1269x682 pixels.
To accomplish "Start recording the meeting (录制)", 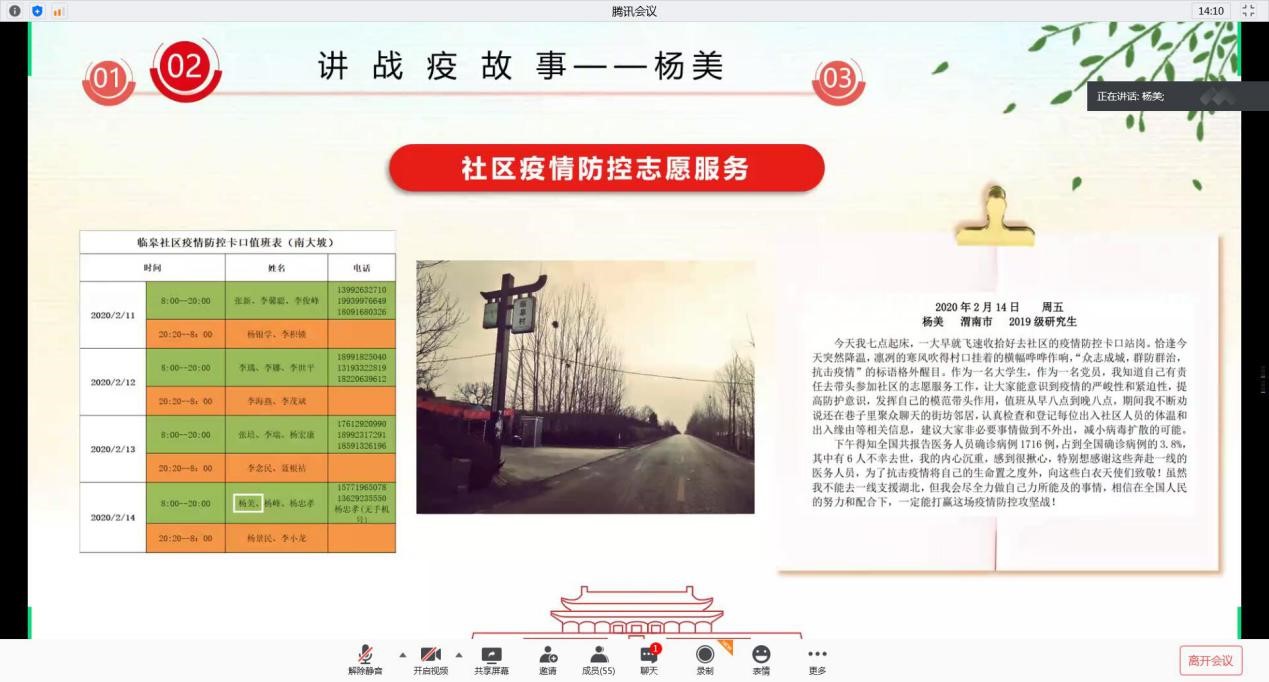I will click(705, 659).
